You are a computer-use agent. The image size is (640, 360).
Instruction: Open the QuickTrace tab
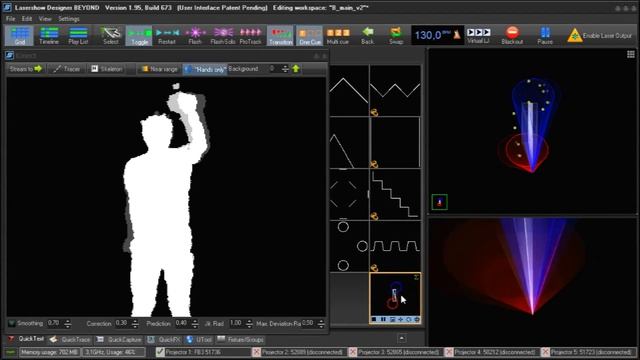tap(70, 339)
